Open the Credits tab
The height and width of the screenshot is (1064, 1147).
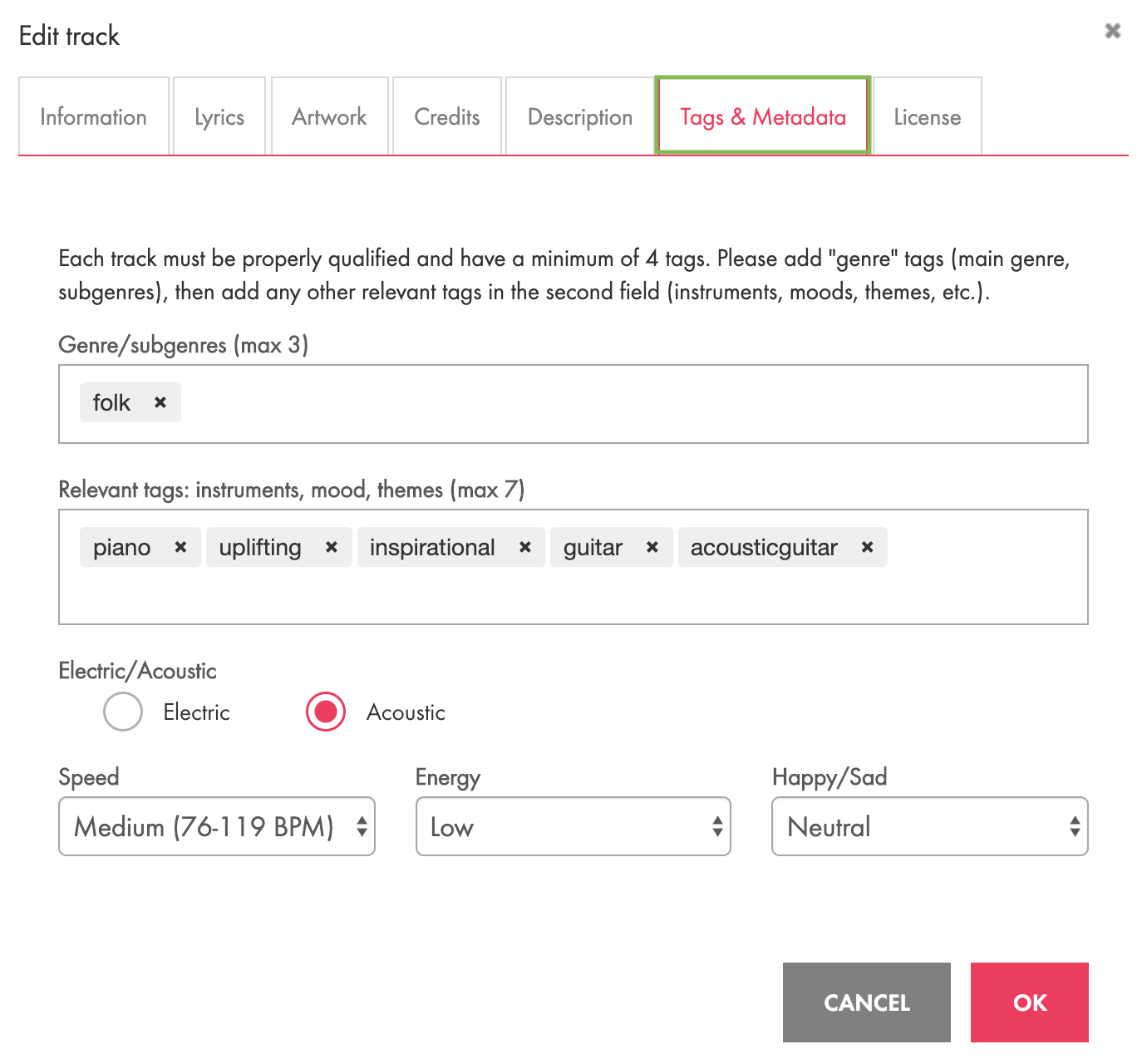(447, 116)
